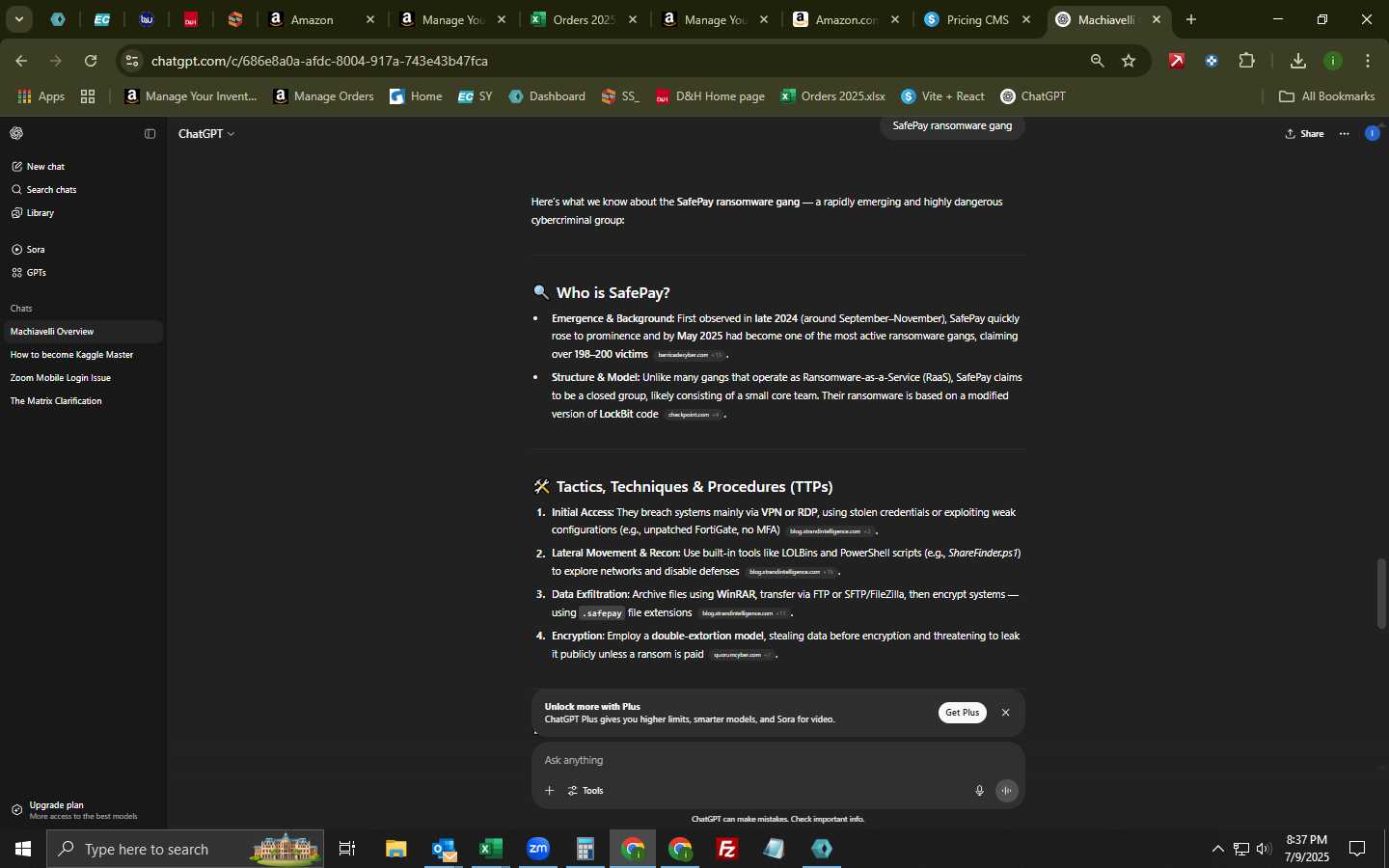
Task: Click the plus attach icon in composer
Action: coord(549,791)
